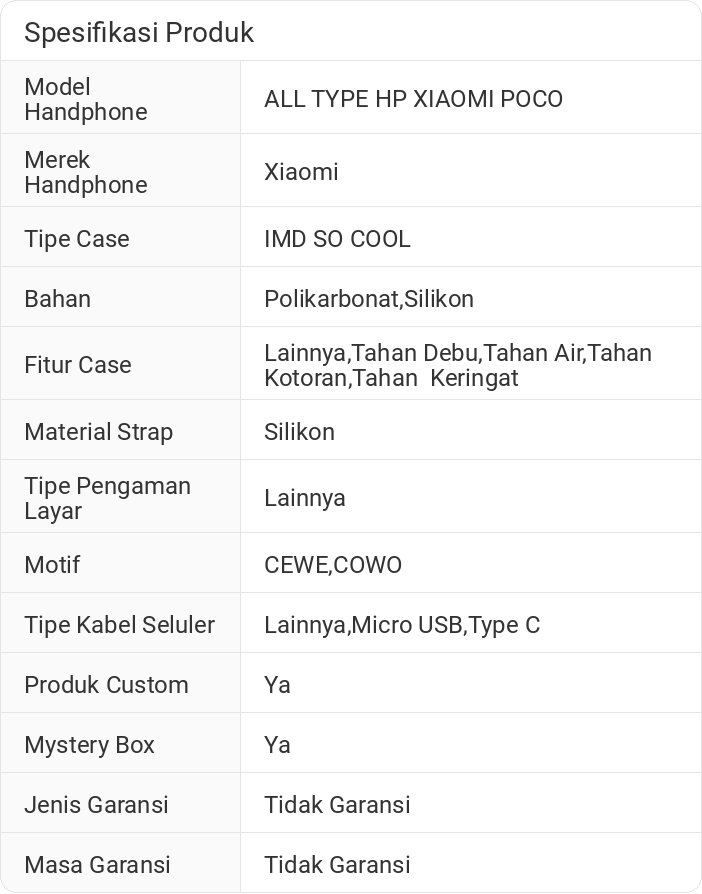The width and height of the screenshot is (702, 894).
Task: Select the Jenis Garansi label
Action: [x=96, y=805]
